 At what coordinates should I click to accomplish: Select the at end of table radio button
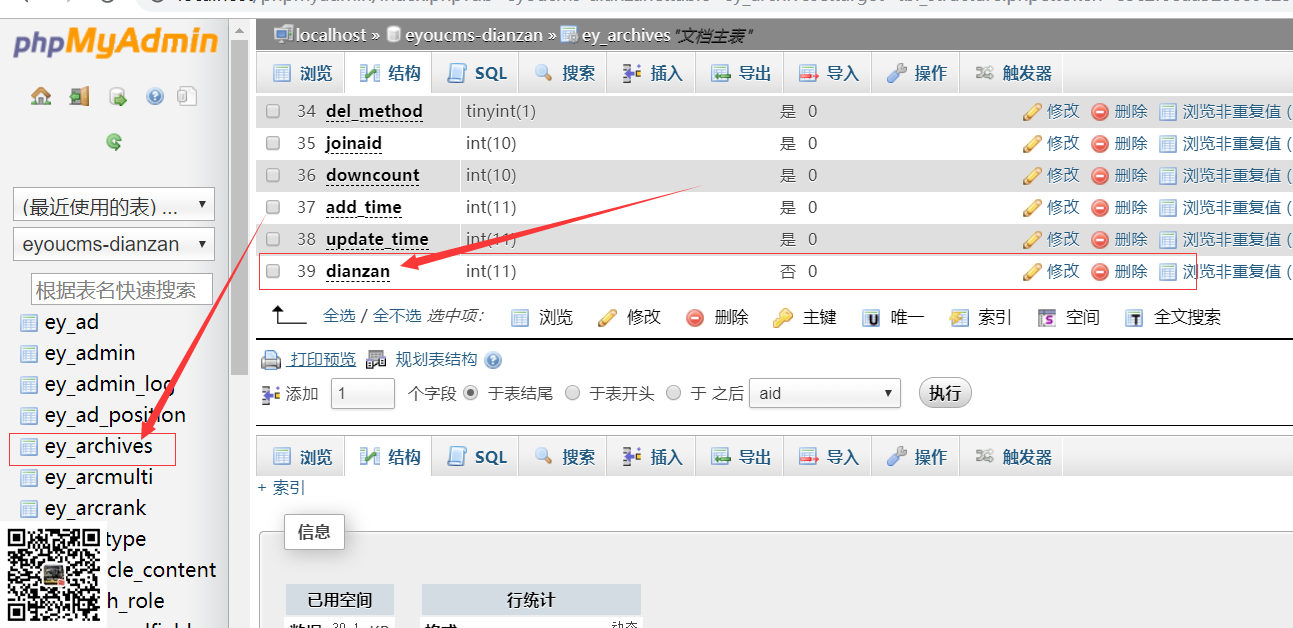click(x=471, y=393)
